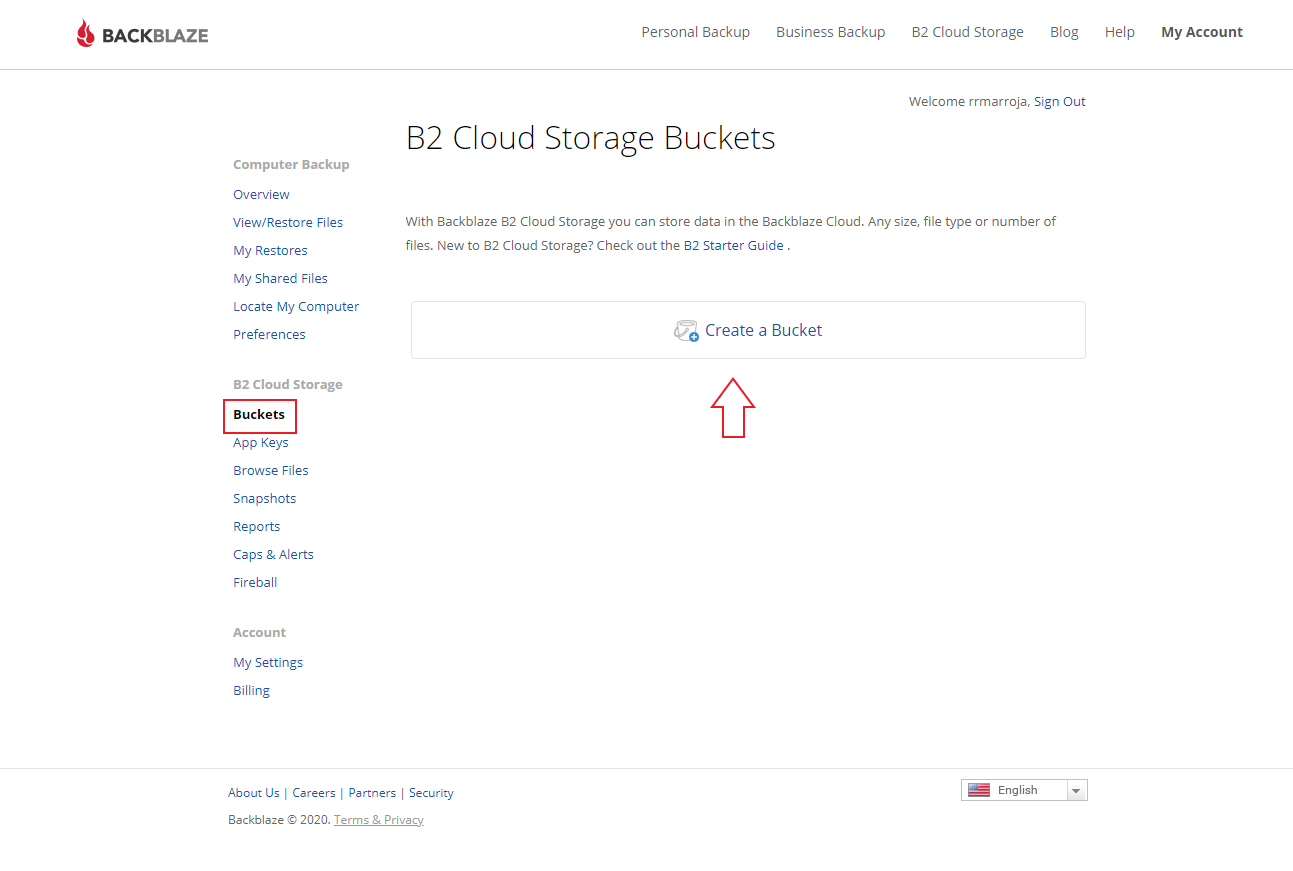
Task: Click the Computer Backup sidebar heading
Action: click(x=291, y=164)
